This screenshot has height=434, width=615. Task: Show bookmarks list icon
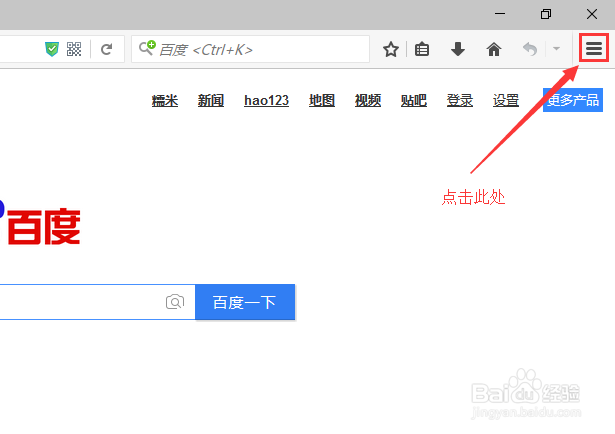(x=422, y=49)
